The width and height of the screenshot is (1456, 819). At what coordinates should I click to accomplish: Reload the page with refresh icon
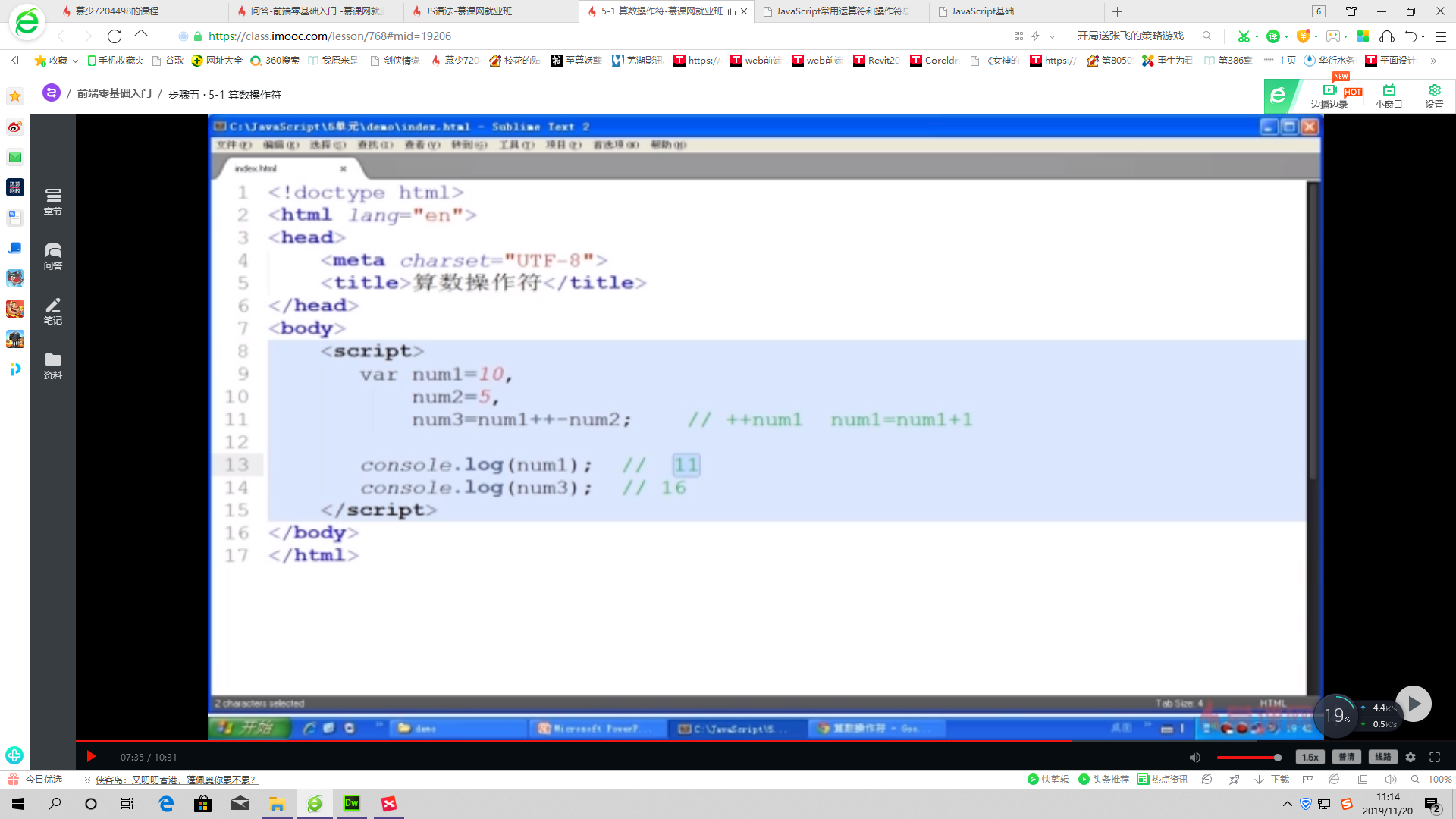[115, 36]
